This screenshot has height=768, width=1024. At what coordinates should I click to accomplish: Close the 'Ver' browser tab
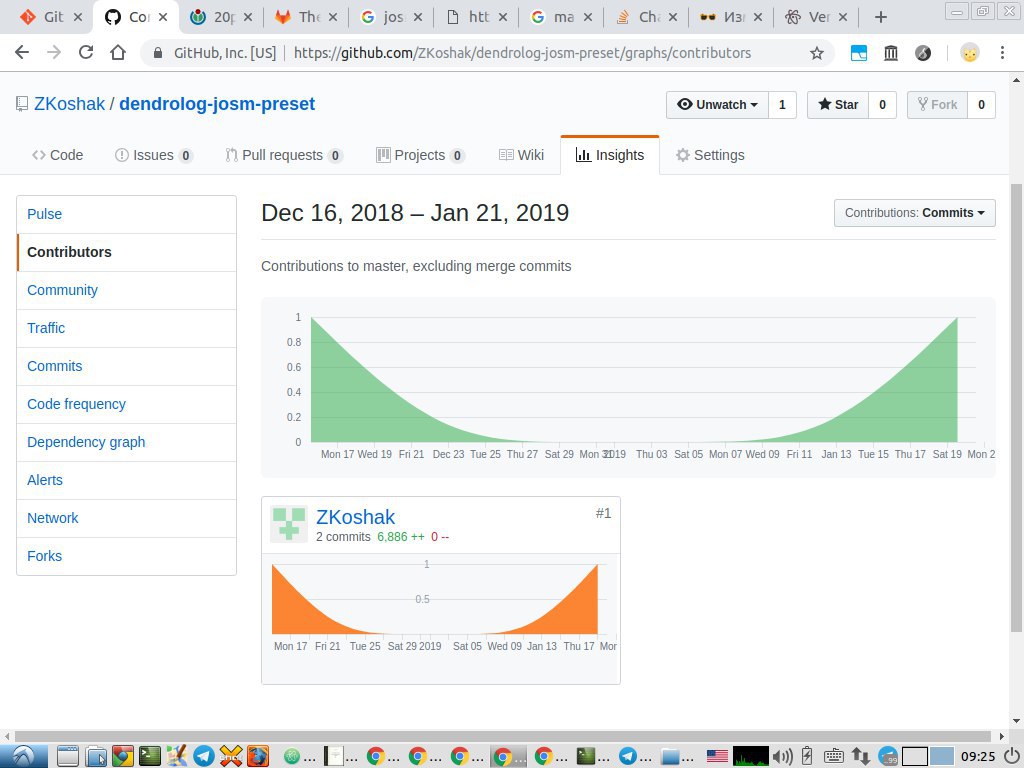pyautogui.click(x=843, y=17)
